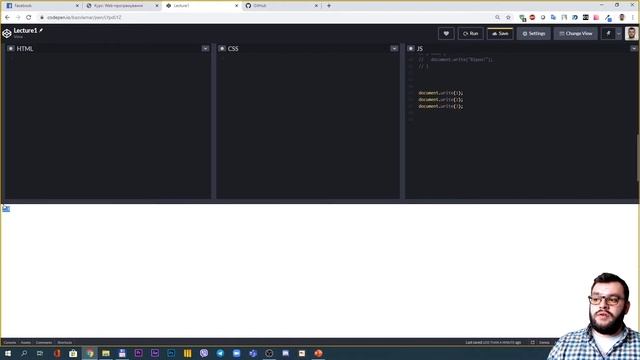The height and width of the screenshot is (360, 640).
Task: Open the Chrome three-dot menu
Action: coord(633,18)
